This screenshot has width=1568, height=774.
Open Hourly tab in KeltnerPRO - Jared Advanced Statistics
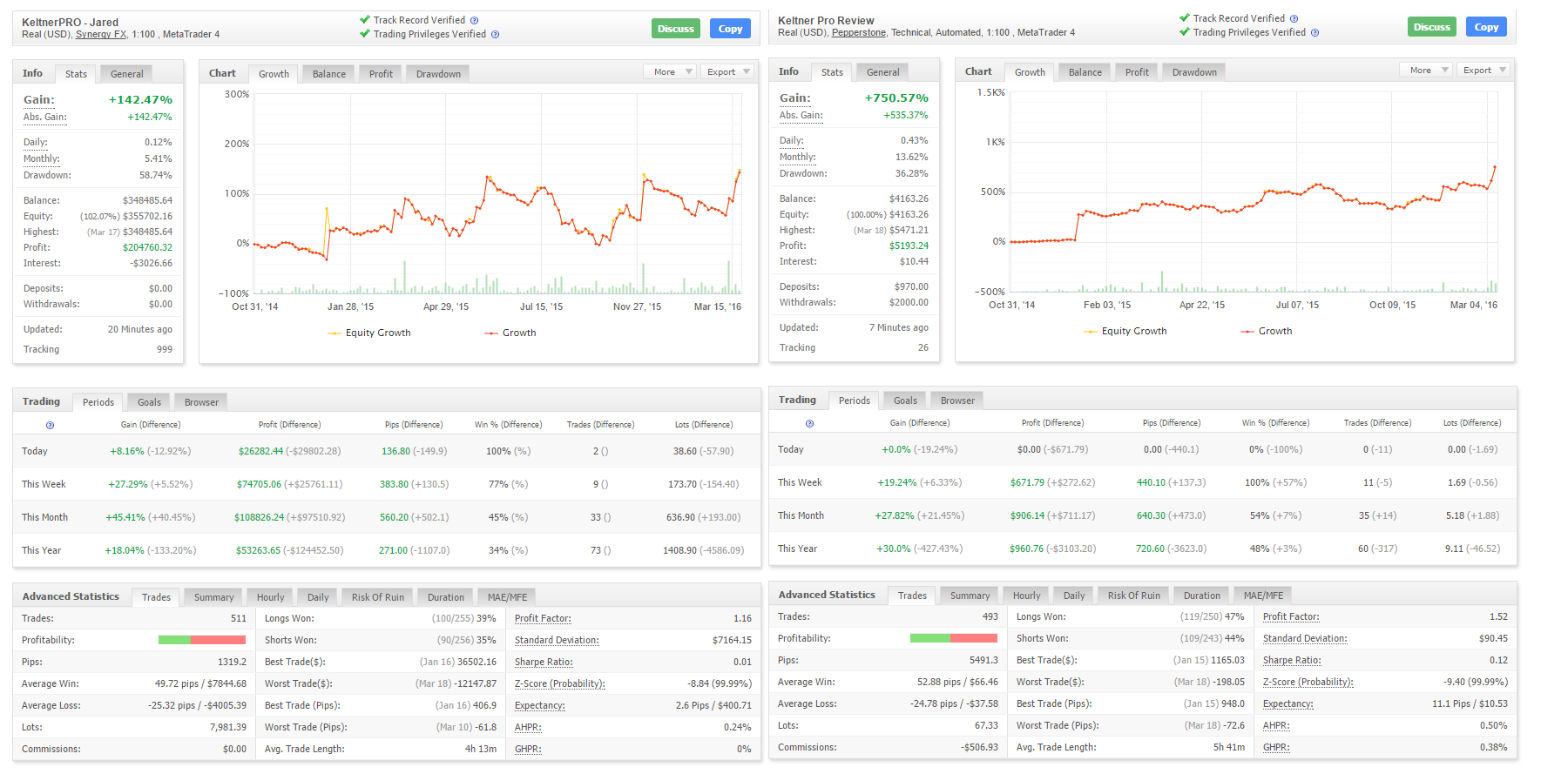[x=270, y=597]
